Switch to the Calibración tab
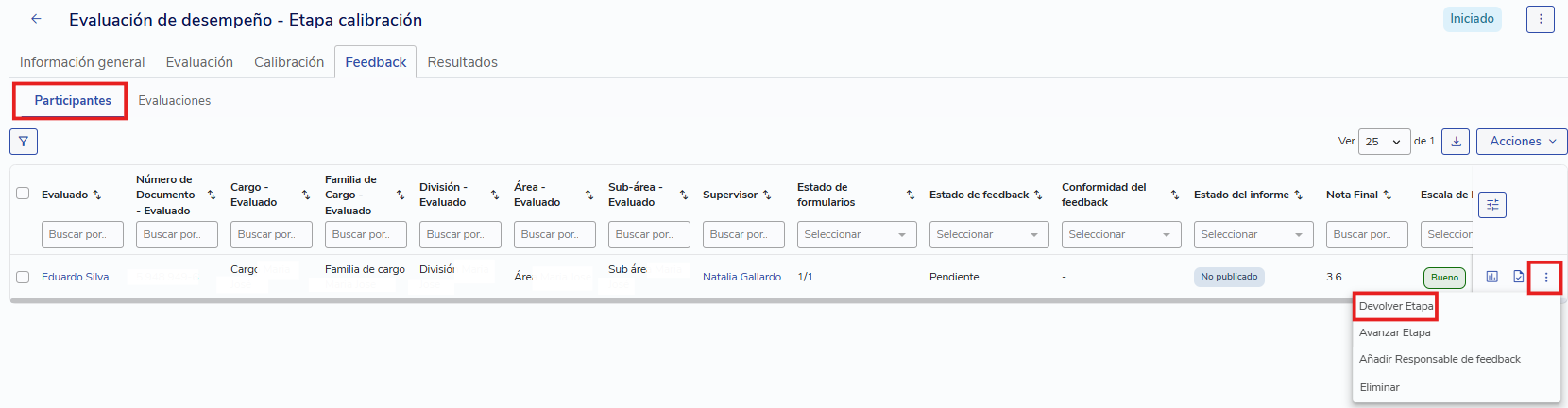This screenshot has width=1568, height=408. pos(289,62)
